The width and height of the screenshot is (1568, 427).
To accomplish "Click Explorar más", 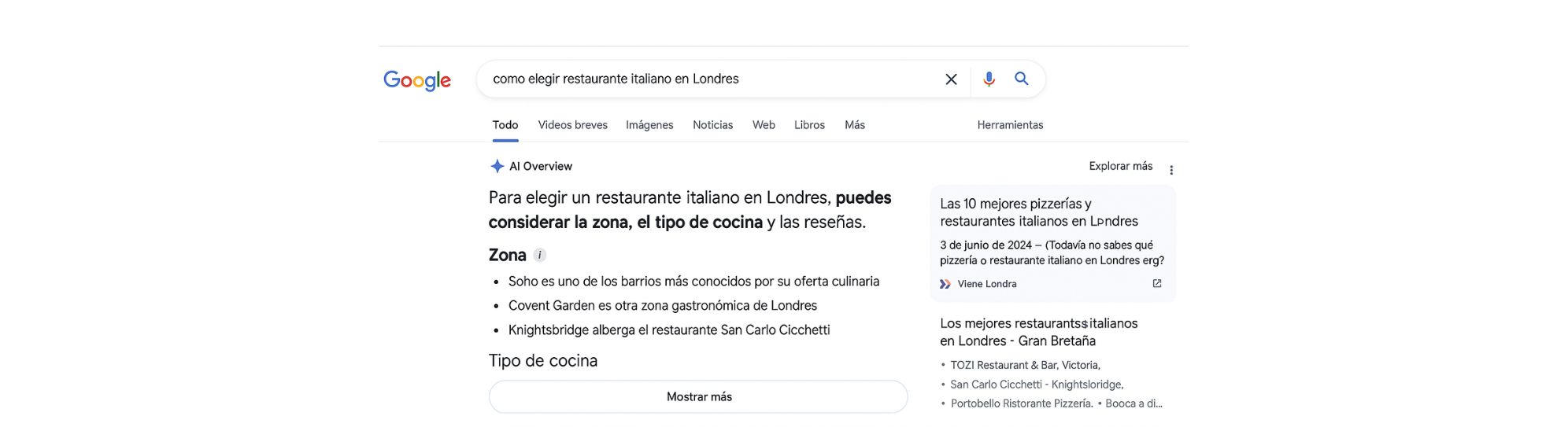I will [1121, 166].
